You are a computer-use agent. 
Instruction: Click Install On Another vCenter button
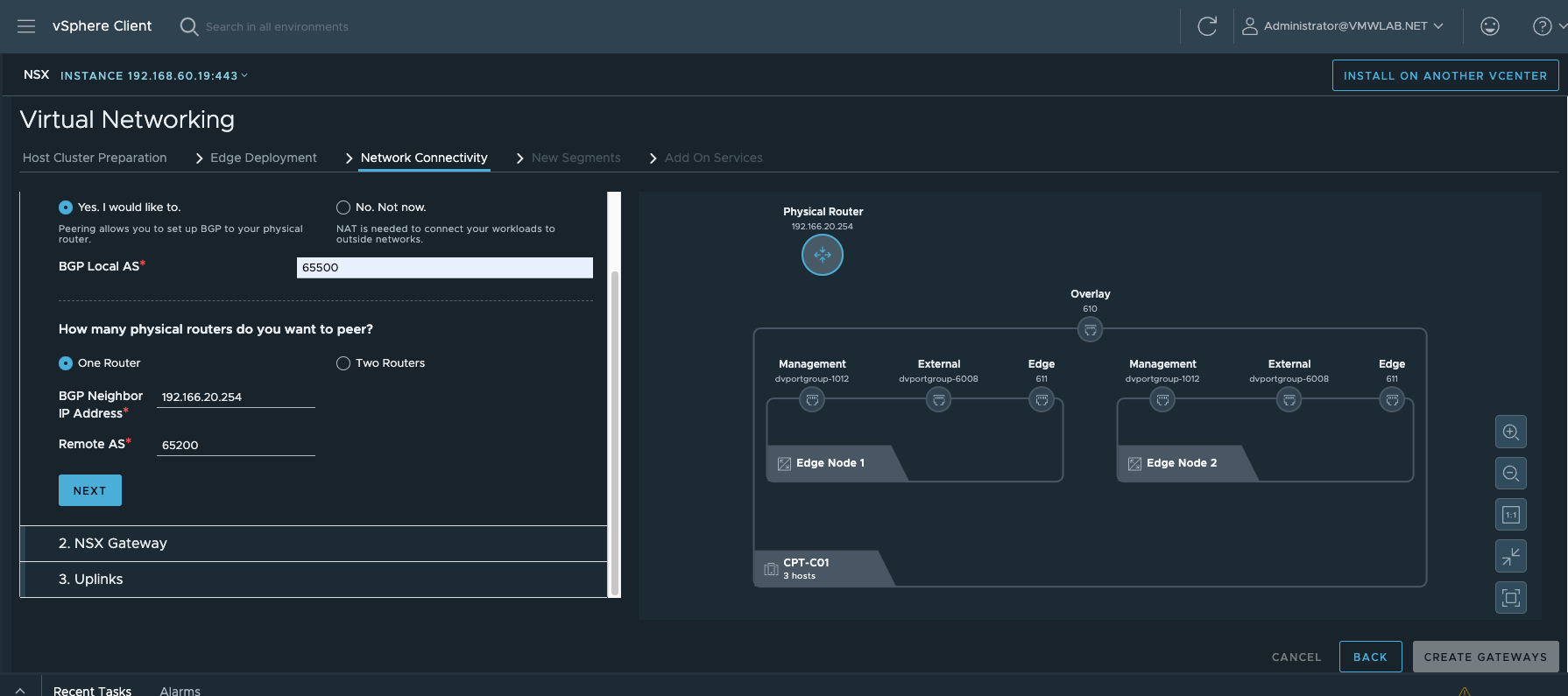pyautogui.click(x=1445, y=75)
